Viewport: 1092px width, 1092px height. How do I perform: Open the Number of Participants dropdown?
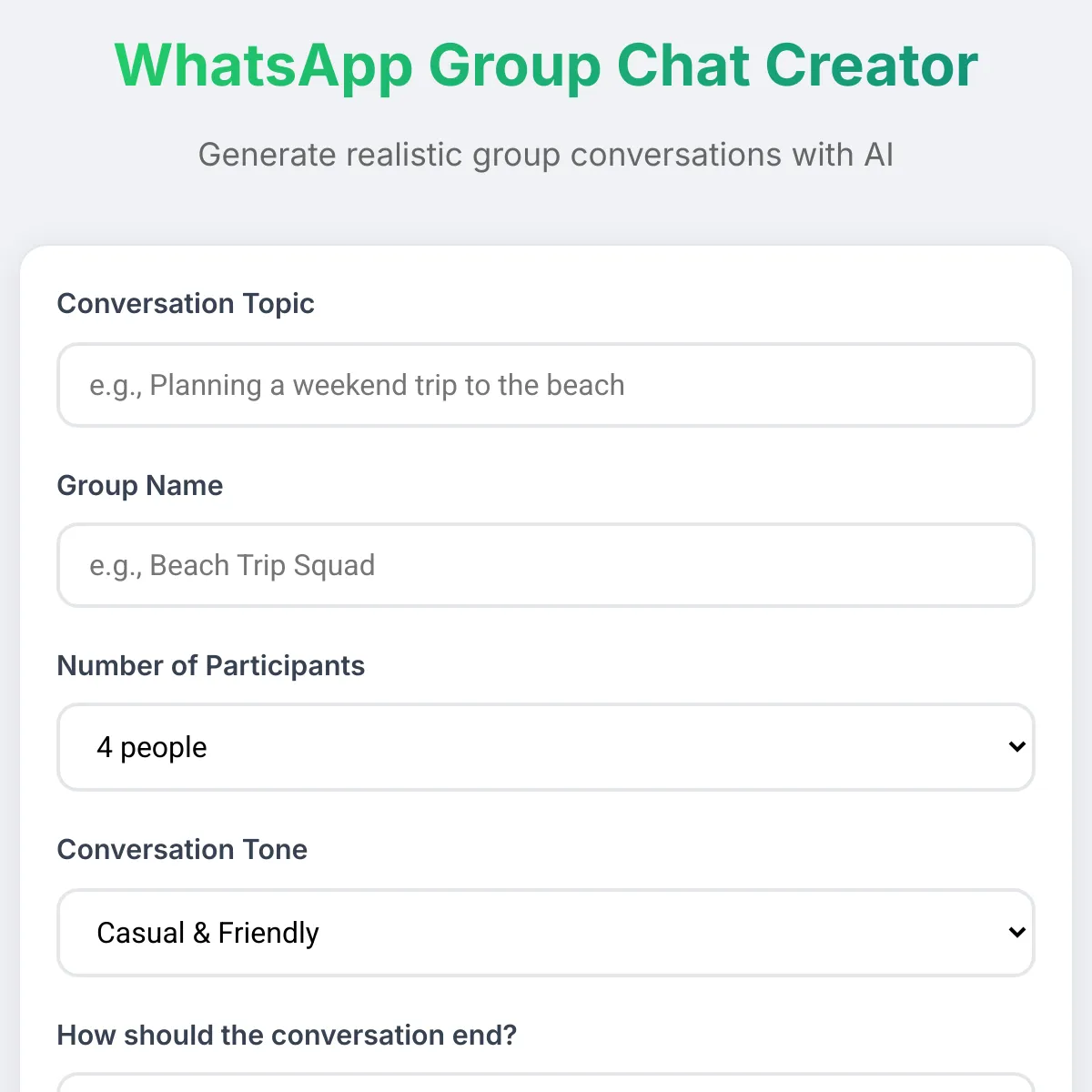click(x=546, y=747)
